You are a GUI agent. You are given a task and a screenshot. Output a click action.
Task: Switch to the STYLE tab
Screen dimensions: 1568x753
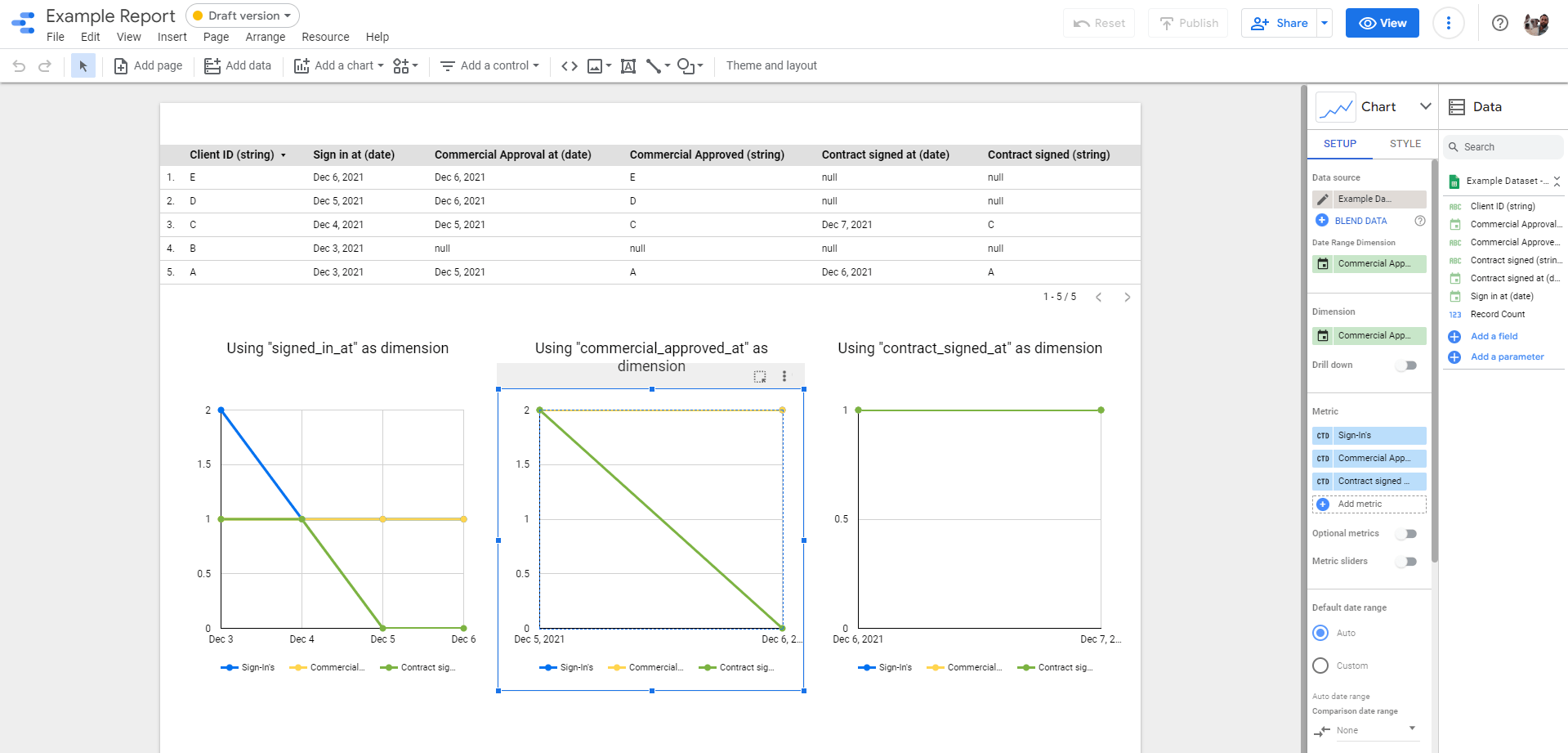(x=1405, y=143)
